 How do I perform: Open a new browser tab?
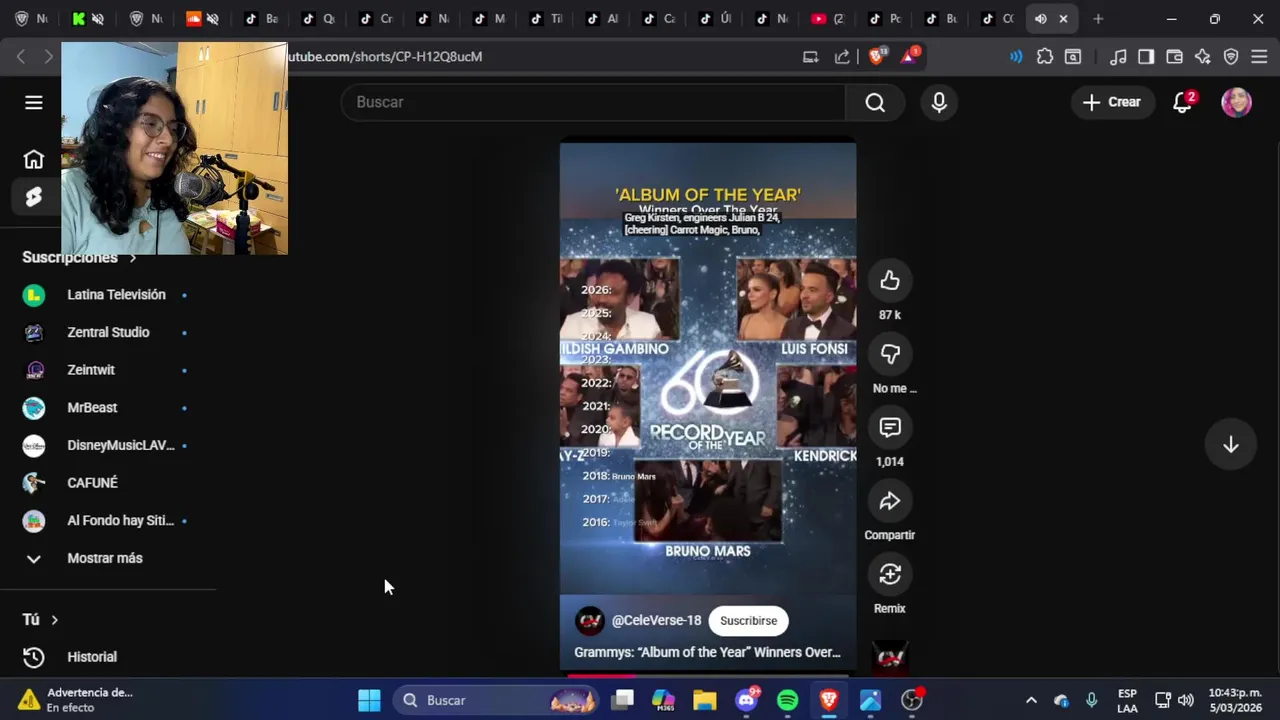click(x=1098, y=19)
